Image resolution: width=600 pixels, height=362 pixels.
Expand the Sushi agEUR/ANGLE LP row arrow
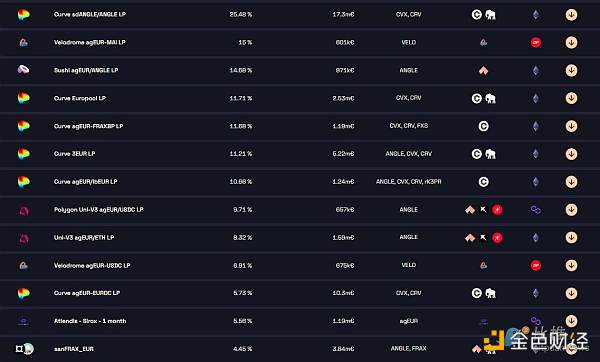(571, 70)
